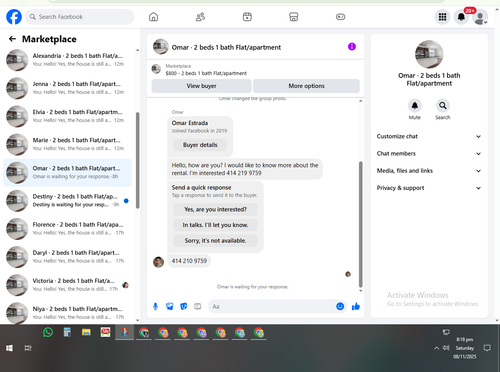Open Task View on the taskbar
Viewport: 500px width, 372px height.
tap(28, 348)
